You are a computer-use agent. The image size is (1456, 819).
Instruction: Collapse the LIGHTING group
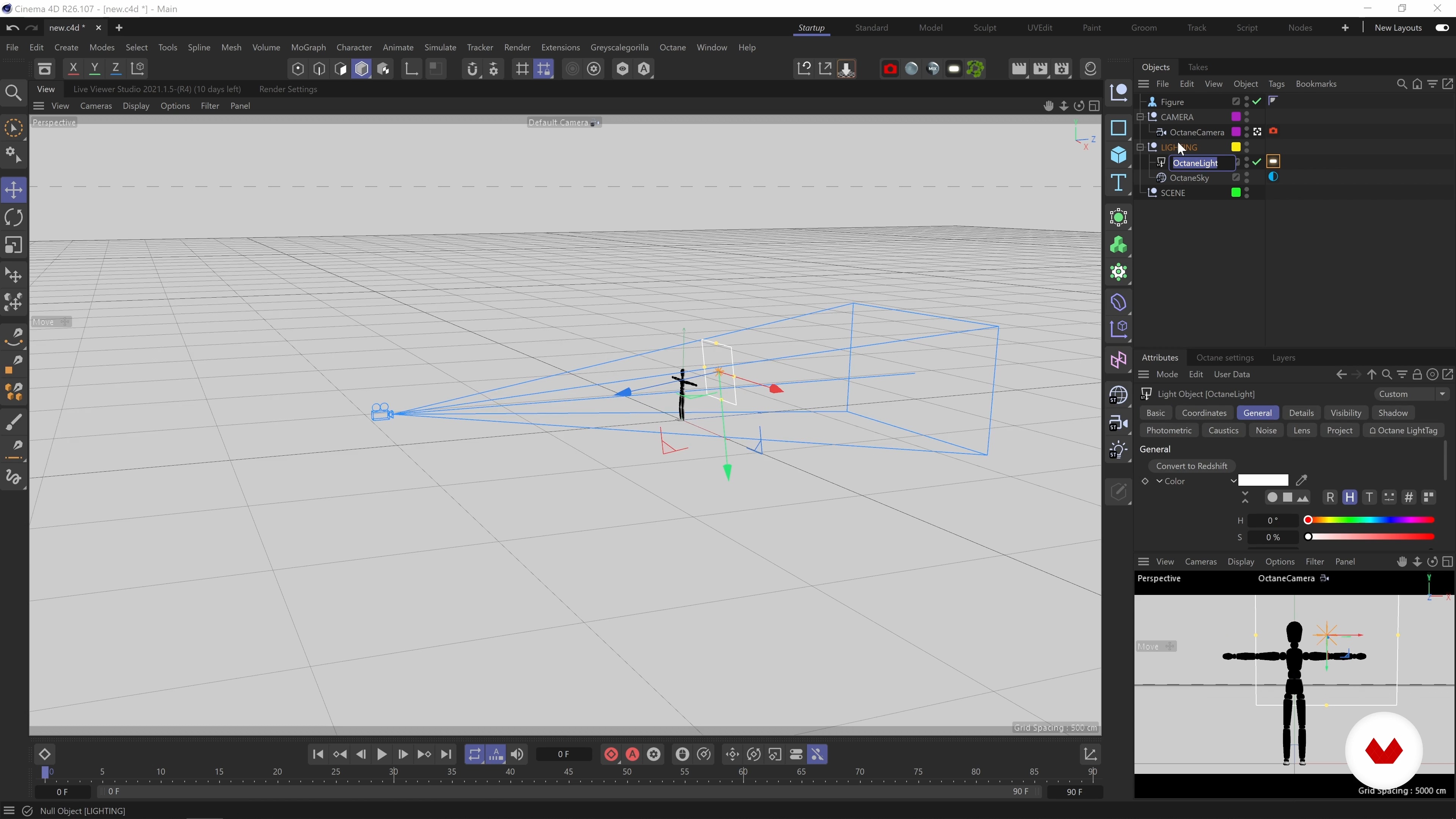pos(1141,147)
